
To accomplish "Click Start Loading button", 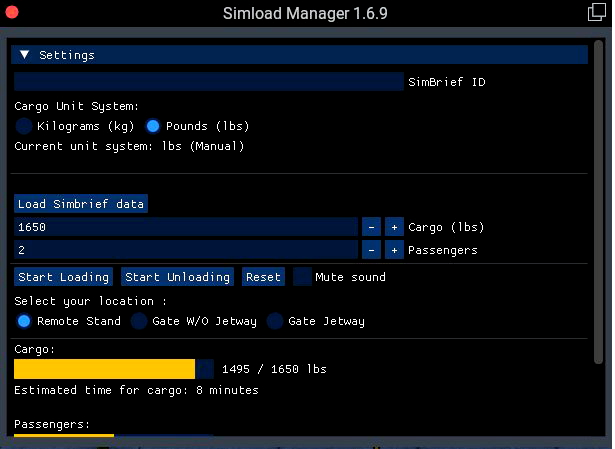I will pos(64,277).
